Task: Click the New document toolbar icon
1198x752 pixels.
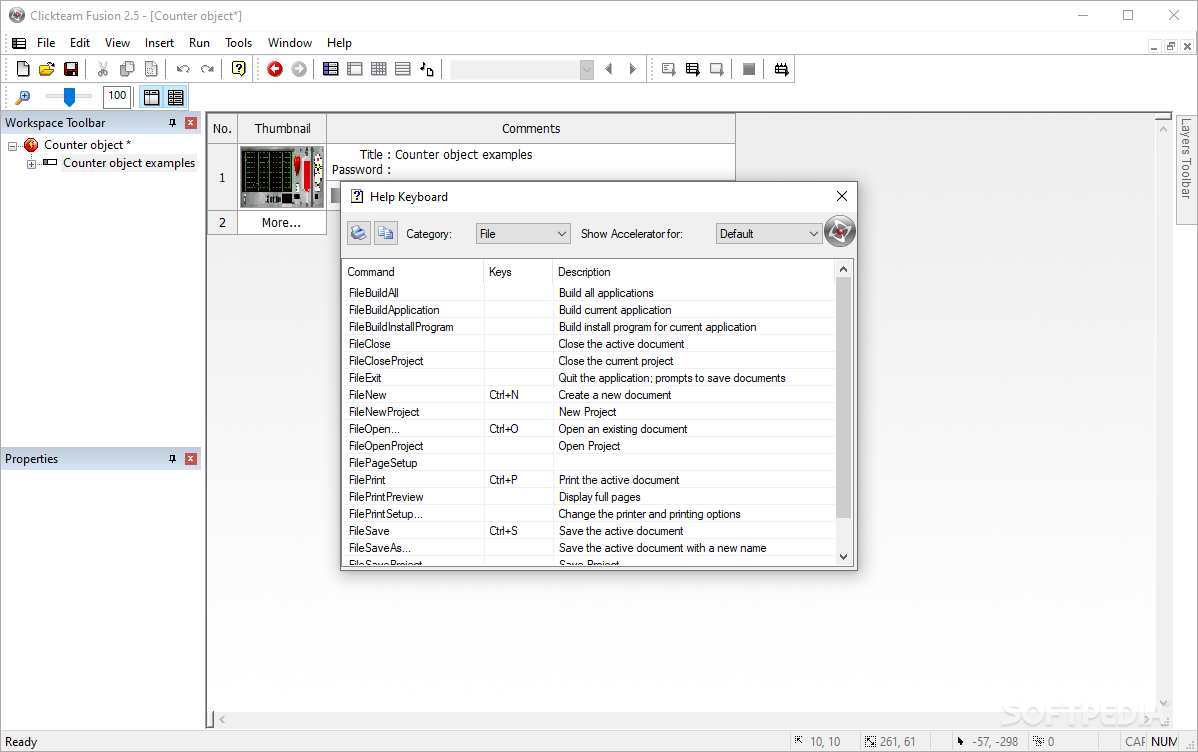Action: (23, 70)
